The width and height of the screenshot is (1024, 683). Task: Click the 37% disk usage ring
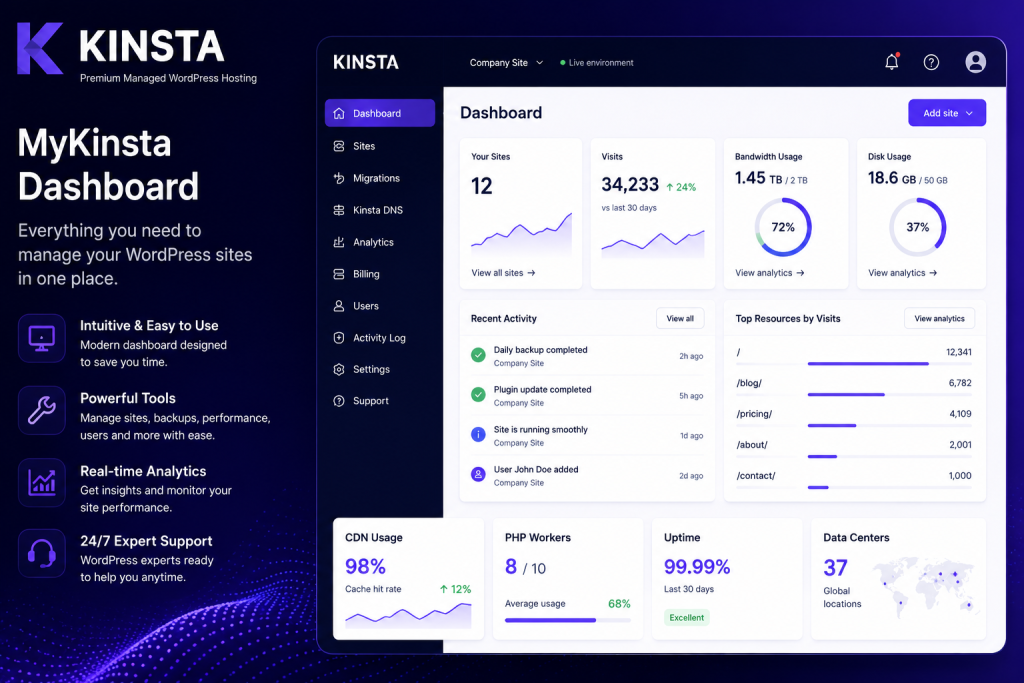tap(918, 227)
